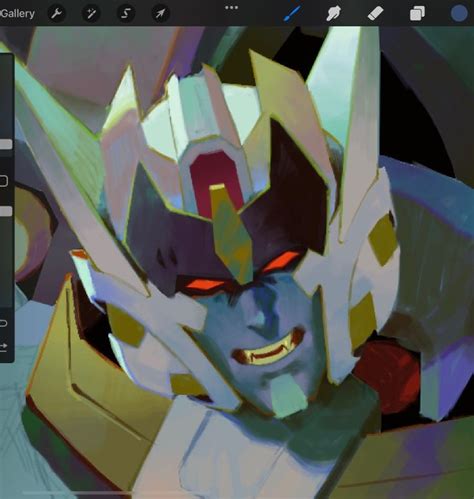Open the blue active color picker

[x=459, y=14]
